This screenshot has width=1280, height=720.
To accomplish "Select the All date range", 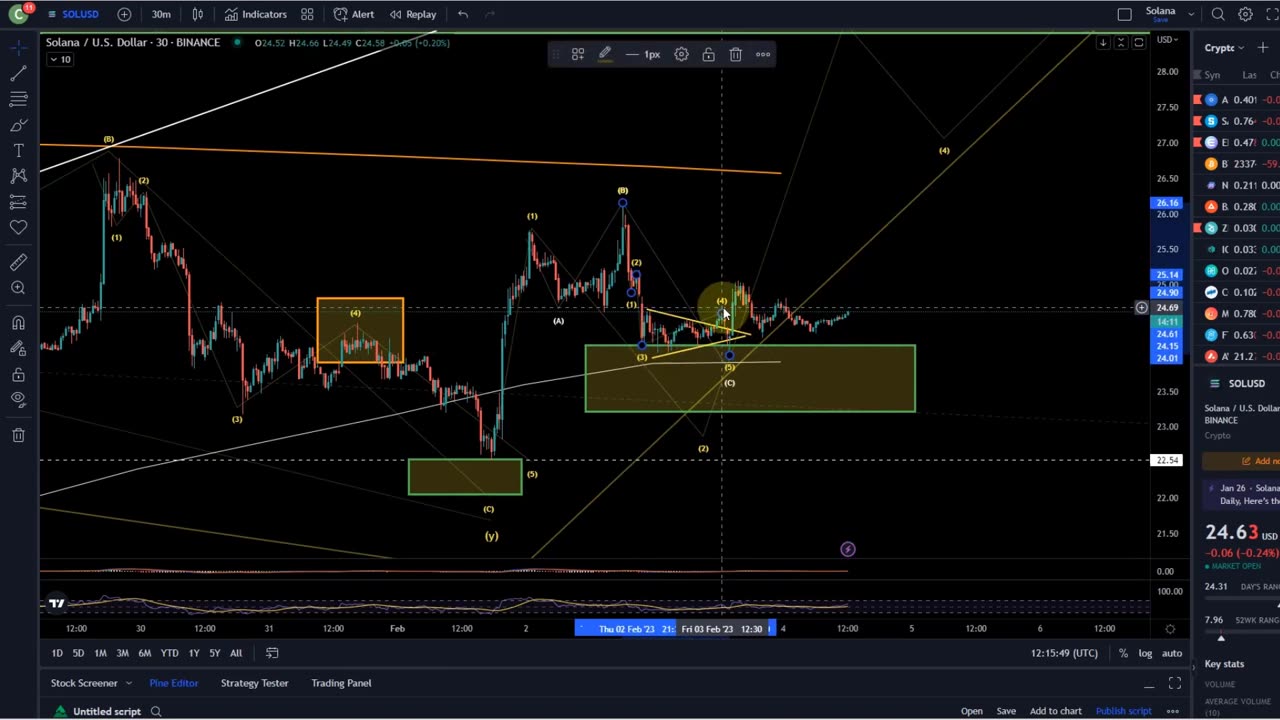I will (236, 653).
